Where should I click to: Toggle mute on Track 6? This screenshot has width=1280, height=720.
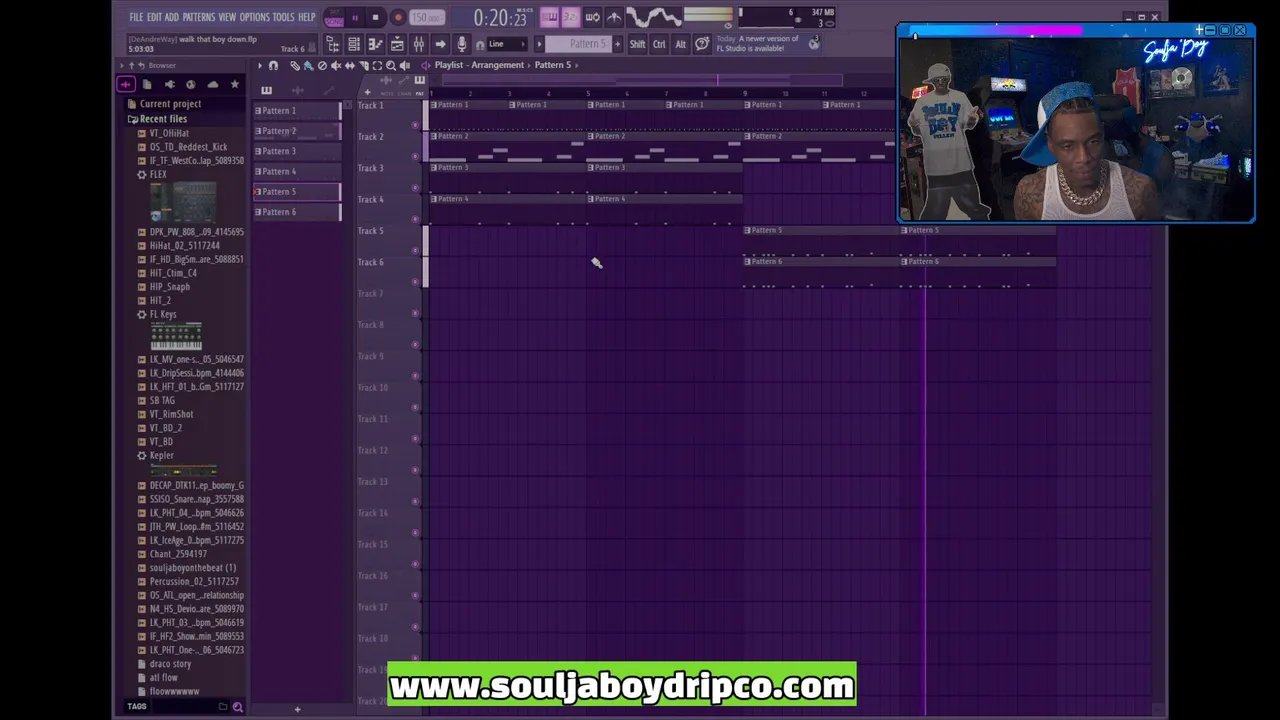[x=416, y=281]
